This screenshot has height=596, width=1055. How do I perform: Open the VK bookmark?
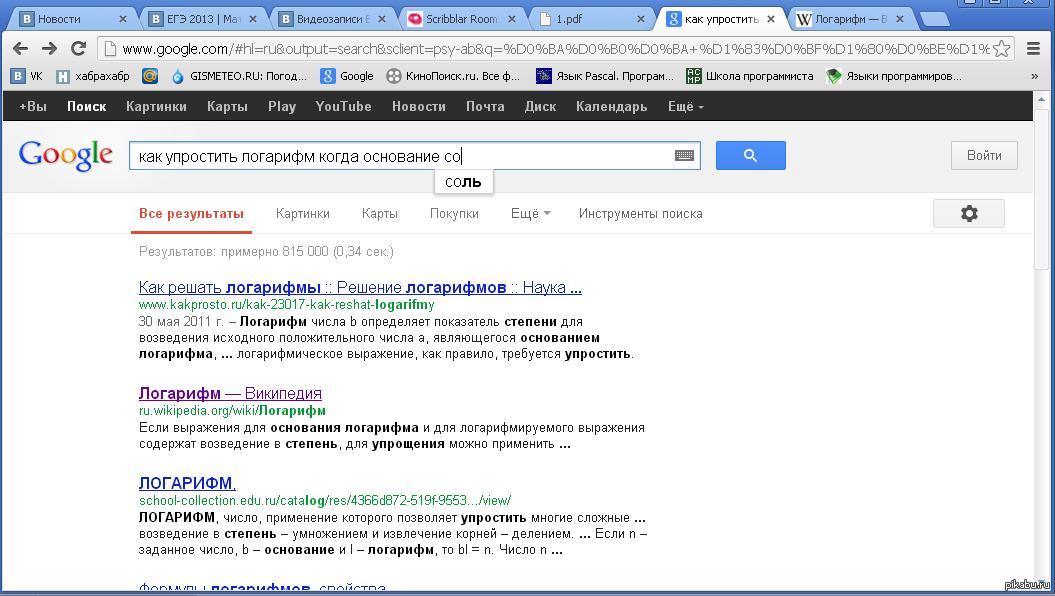(27, 76)
